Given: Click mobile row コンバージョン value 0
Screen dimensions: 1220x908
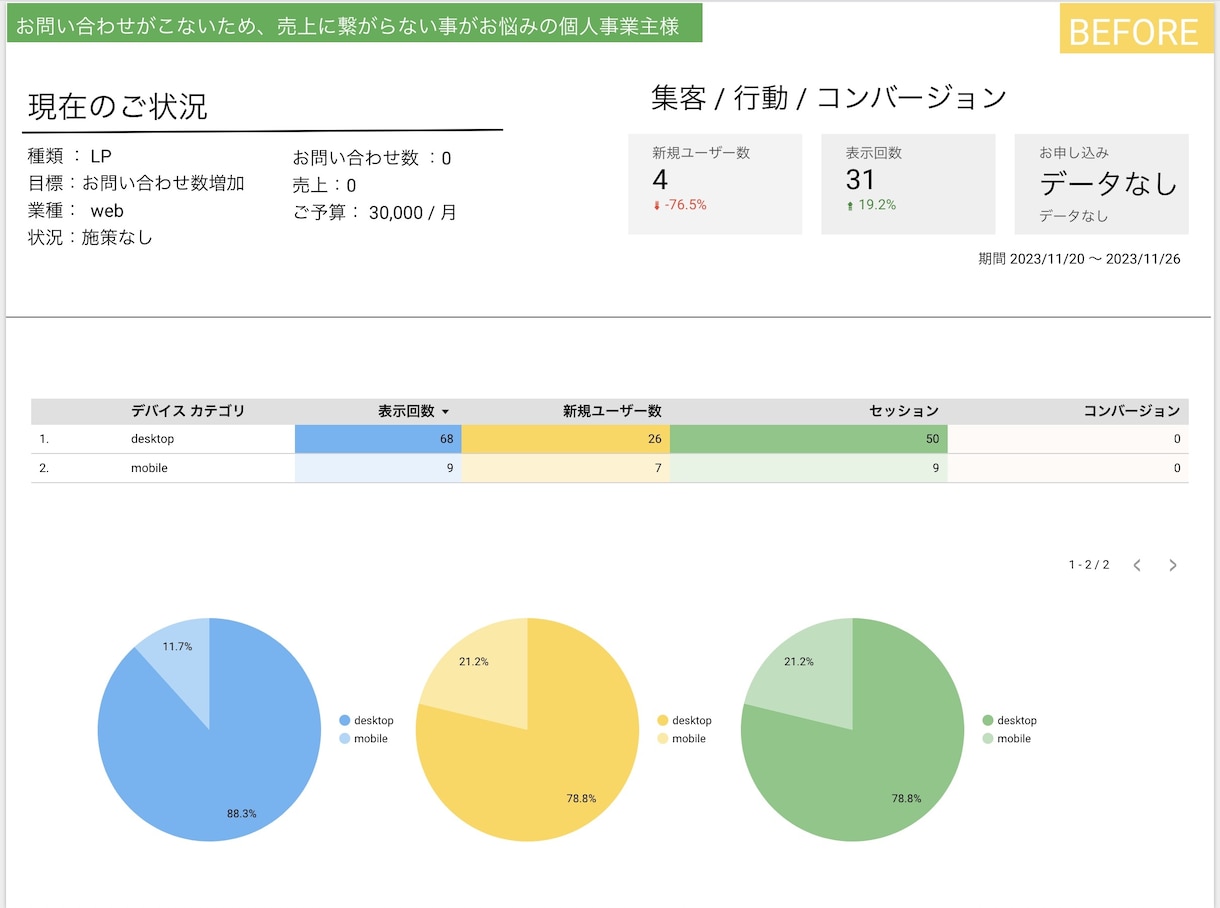Looking at the screenshot, I should (x=1177, y=468).
